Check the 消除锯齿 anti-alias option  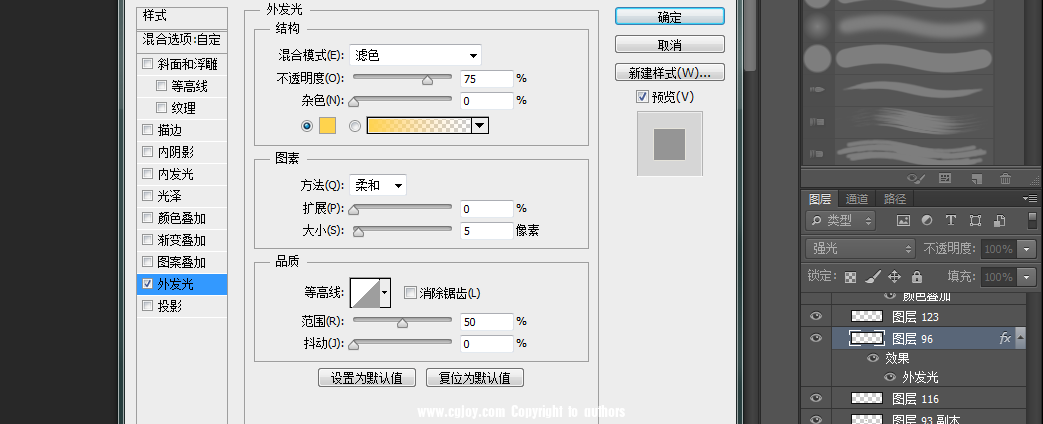[410, 293]
